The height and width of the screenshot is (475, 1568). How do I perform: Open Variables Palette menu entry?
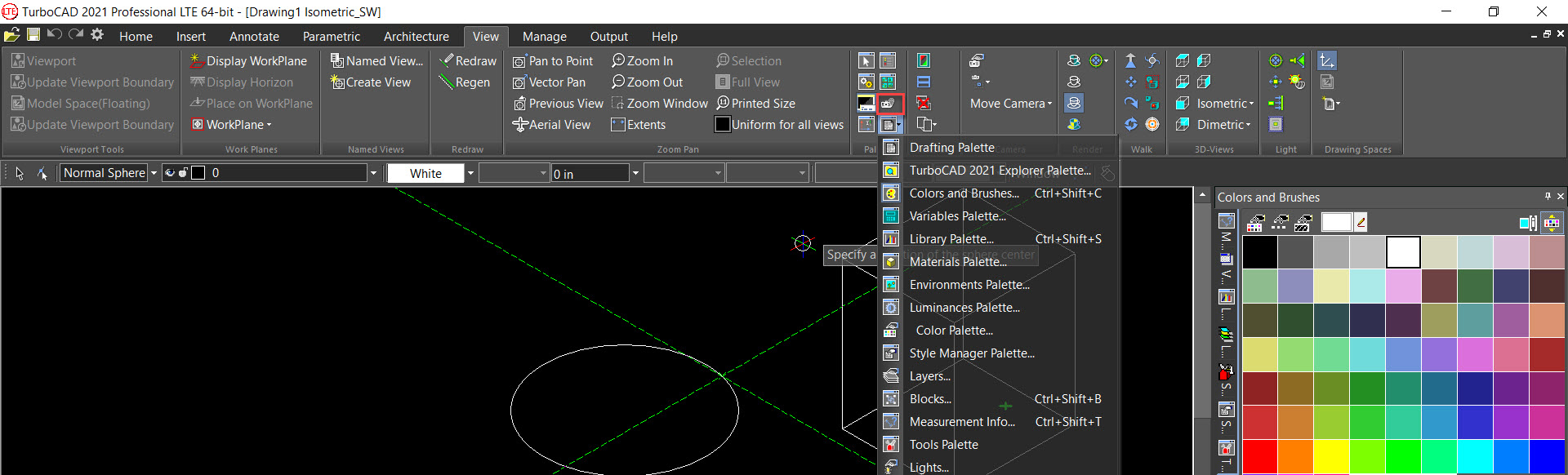(x=997, y=216)
